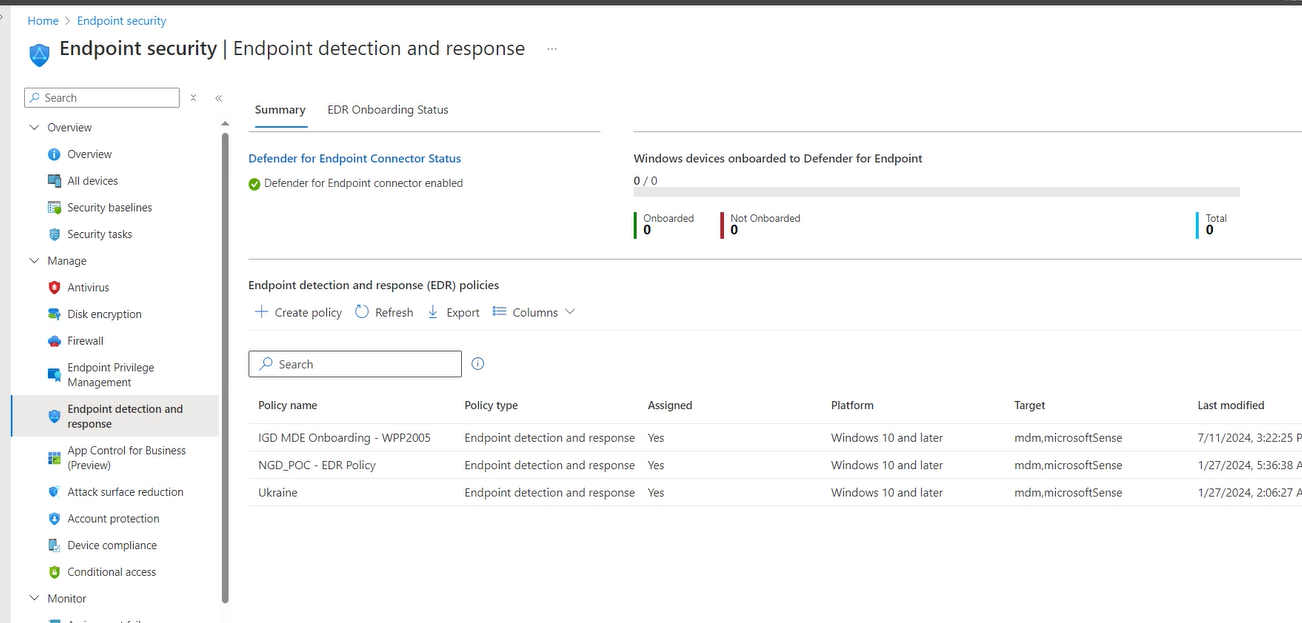1302x623 pixels.
Task: Switch to EDR Onboarding Status tab
Action: click(387, 110)
